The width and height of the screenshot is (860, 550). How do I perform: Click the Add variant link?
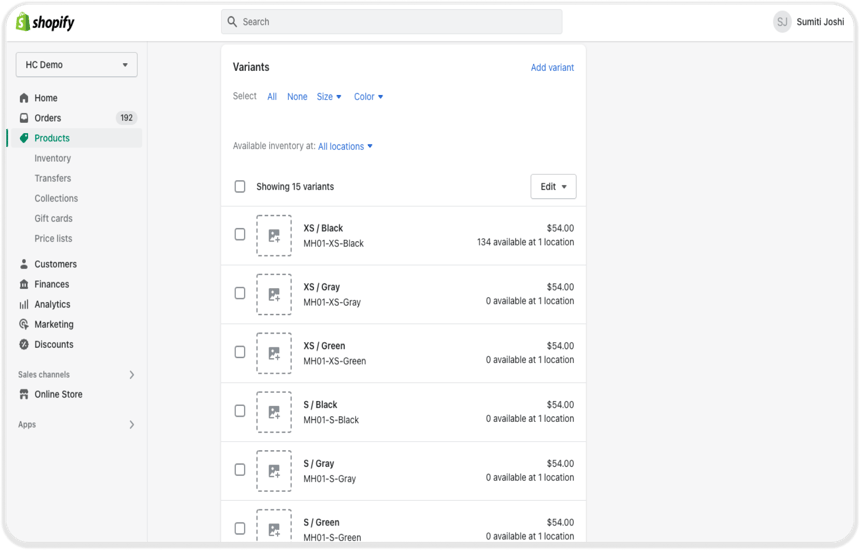click(x=552, y=67)
